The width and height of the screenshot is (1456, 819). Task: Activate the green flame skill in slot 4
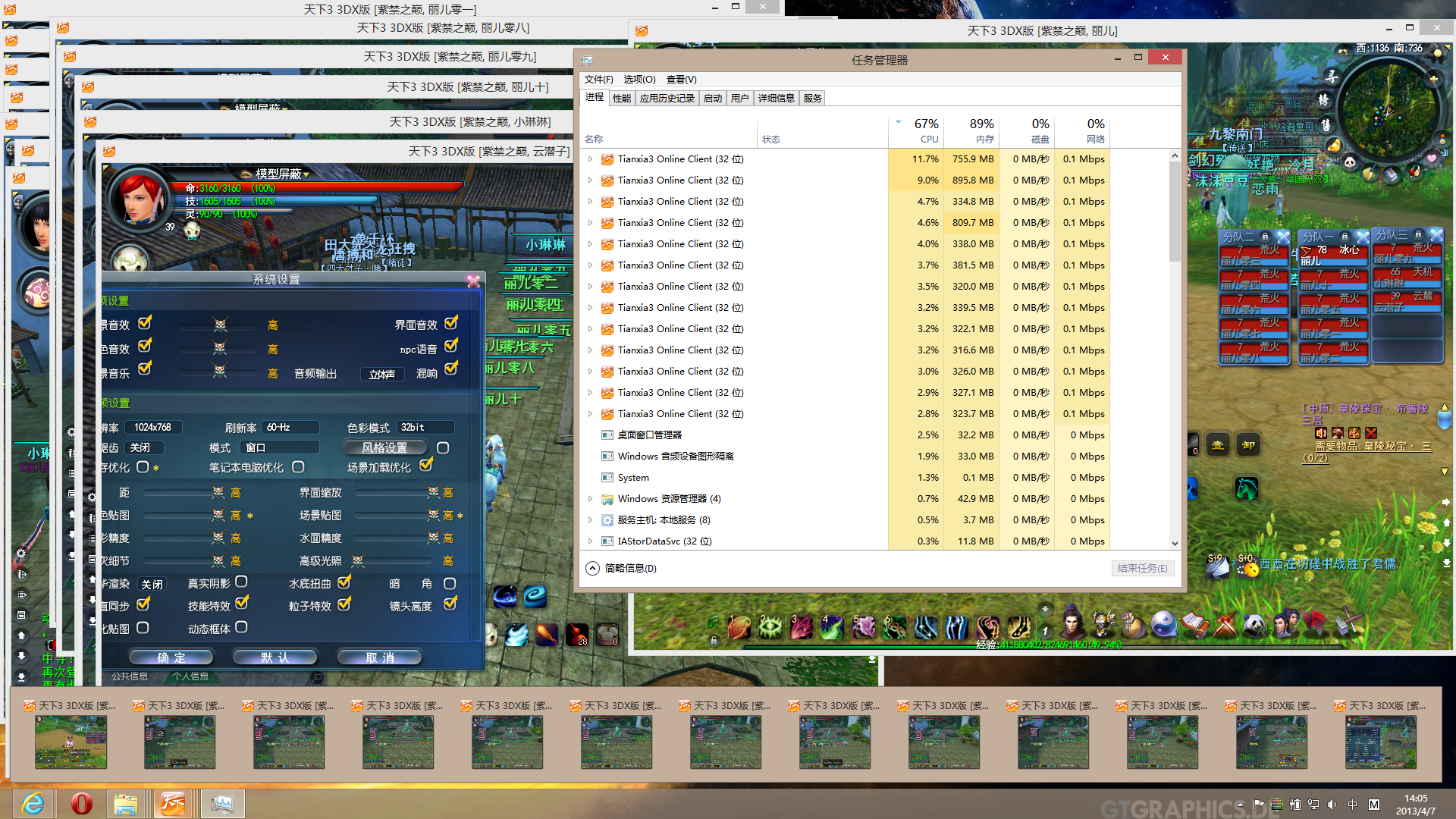click(x=833, y=626)
